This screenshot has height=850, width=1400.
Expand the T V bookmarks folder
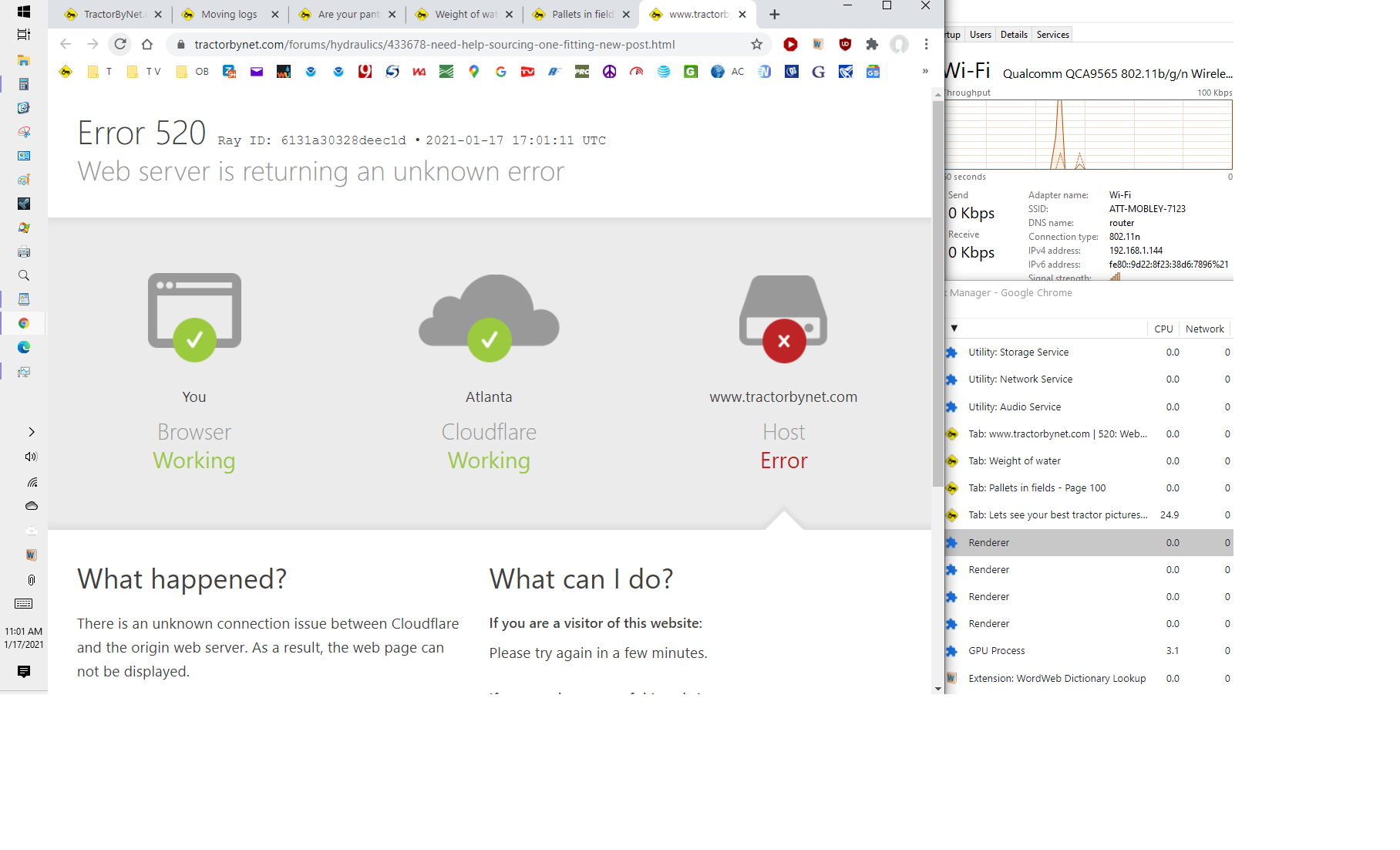click(144, 72)
